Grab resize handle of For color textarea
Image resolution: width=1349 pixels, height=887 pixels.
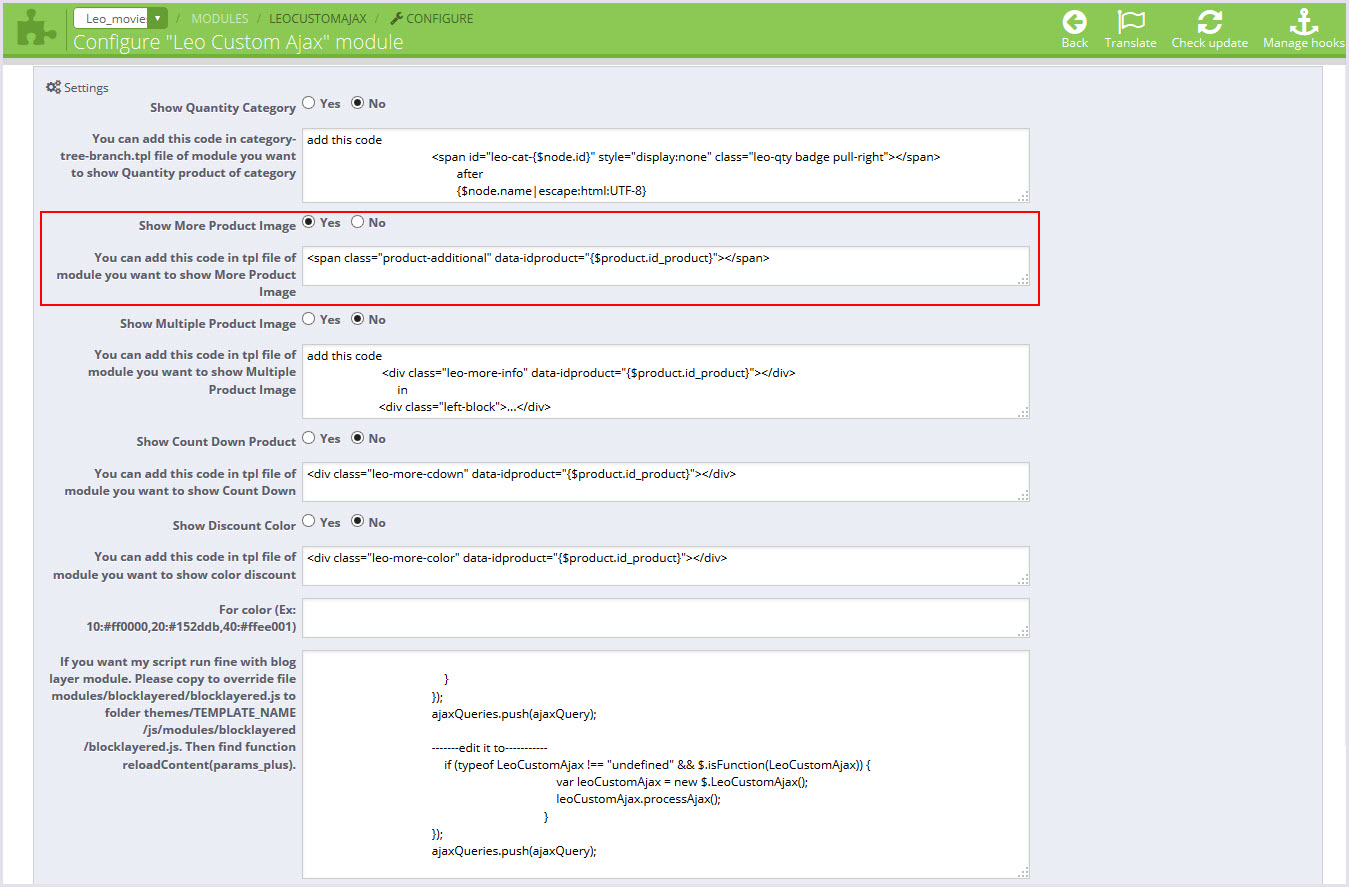(x=1023, y=632)
